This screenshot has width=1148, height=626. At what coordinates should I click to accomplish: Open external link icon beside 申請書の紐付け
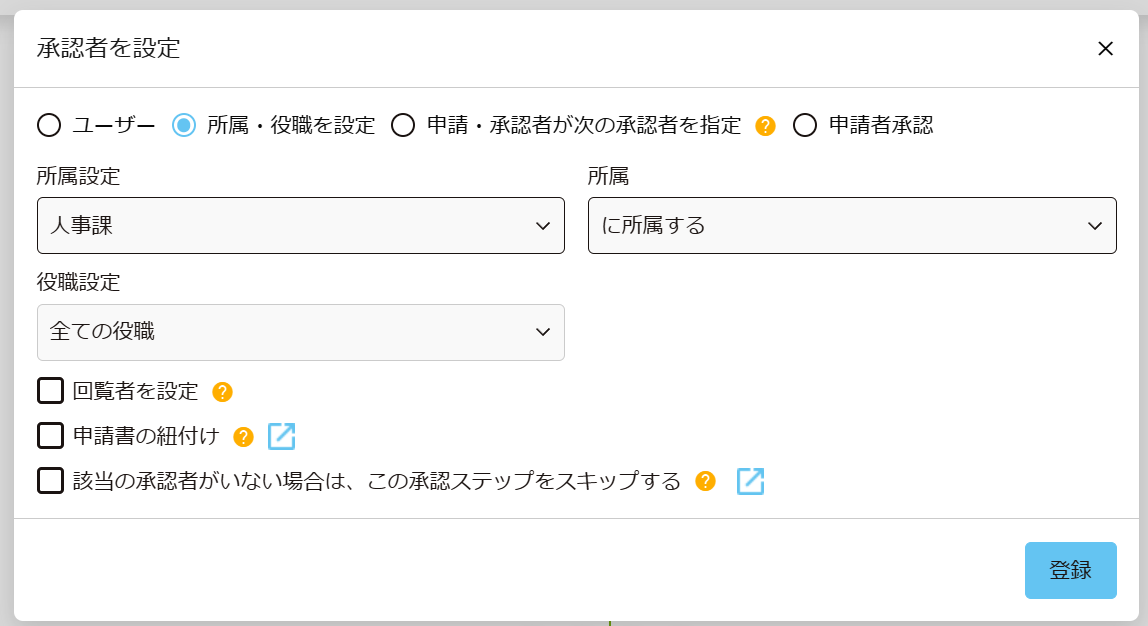282,437
